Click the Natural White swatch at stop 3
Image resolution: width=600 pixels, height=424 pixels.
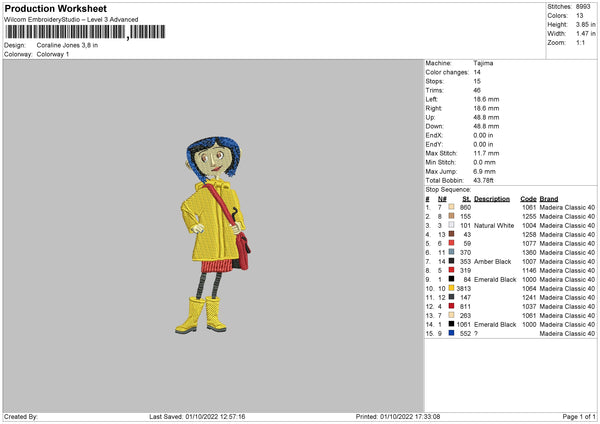[452, 225]
